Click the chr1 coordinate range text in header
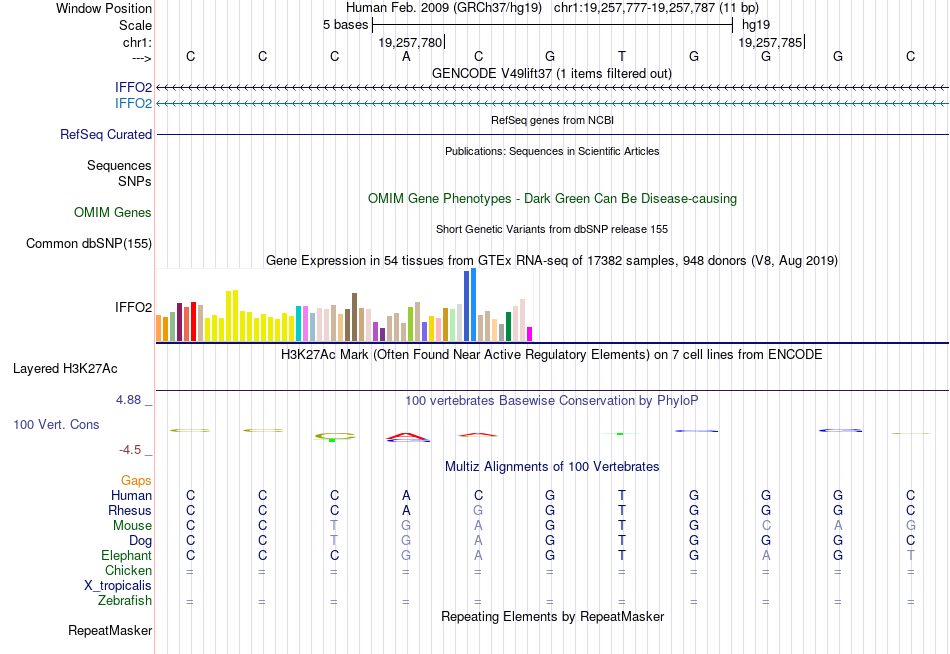 (x=656, y=8)
